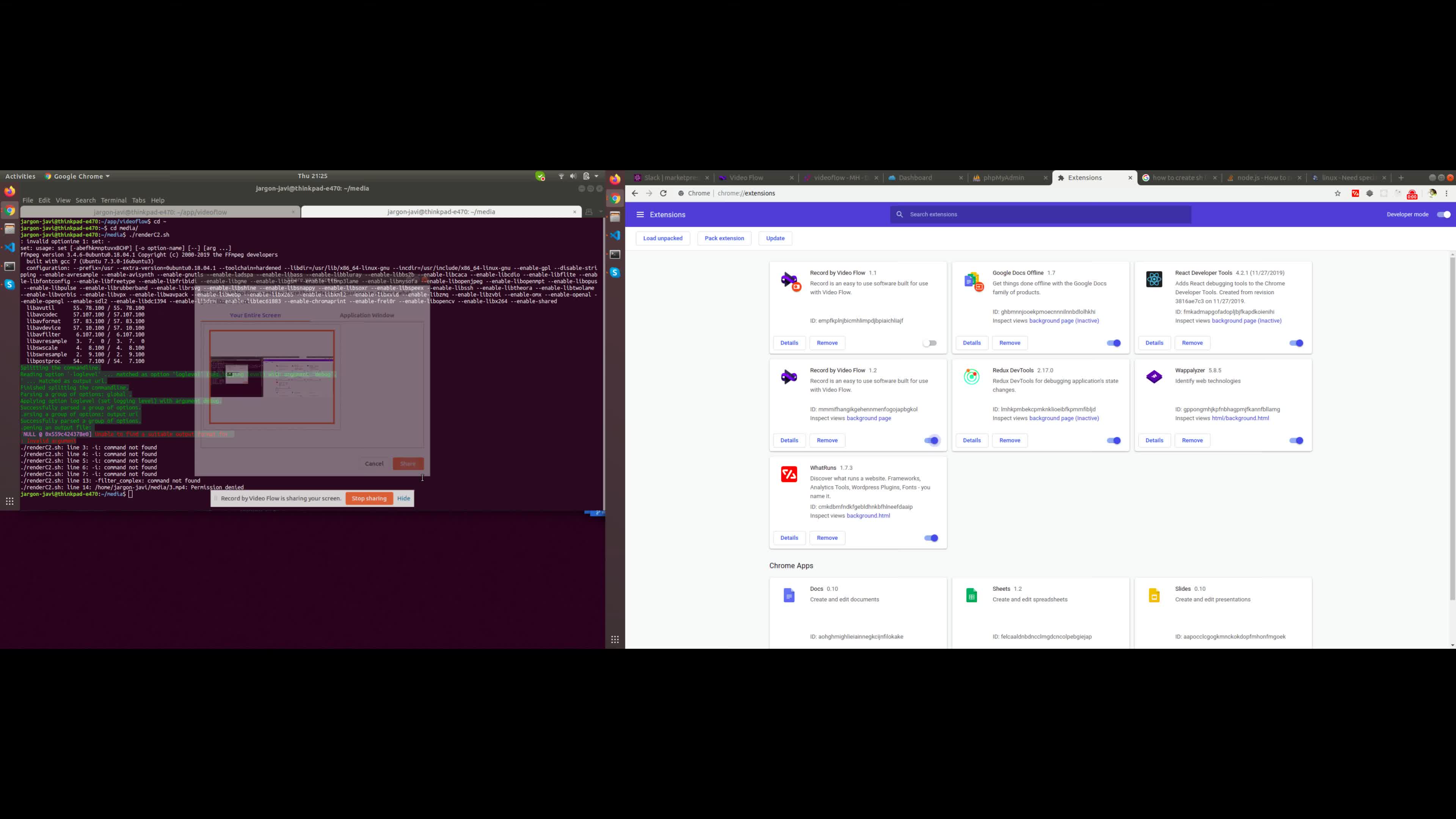Open VS Code from the dock beside the terminal
Screen dimensions: 1456x819
pos(9,247)
